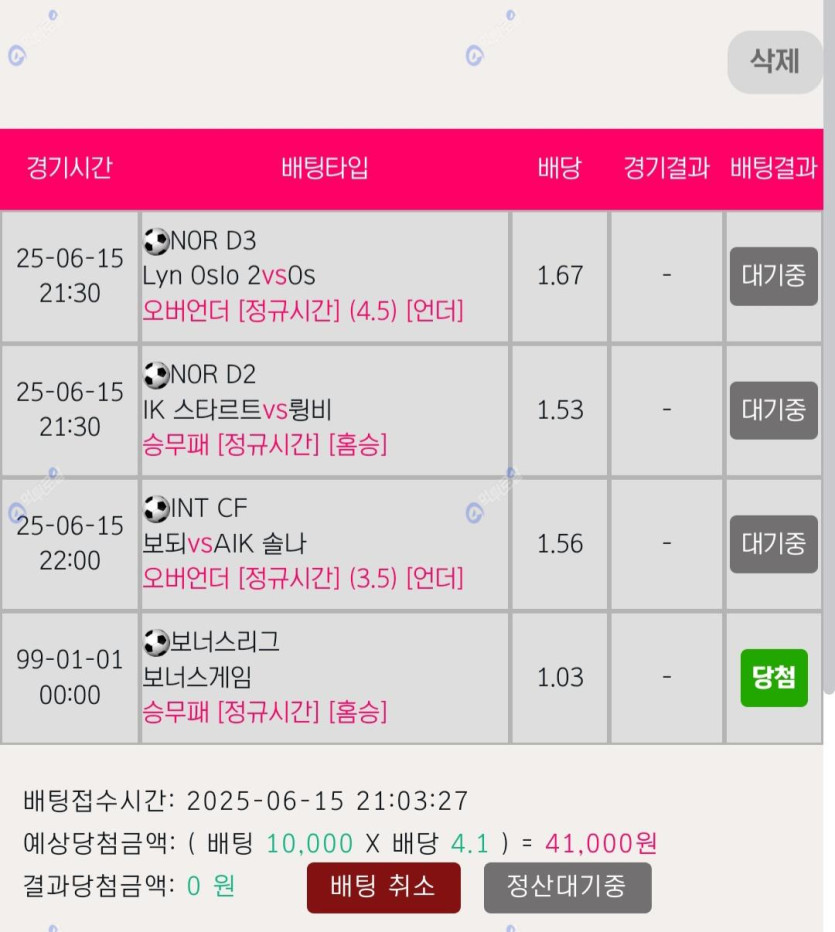Click the soccer ball icon beside NOR D2

[x=156, y=376]
